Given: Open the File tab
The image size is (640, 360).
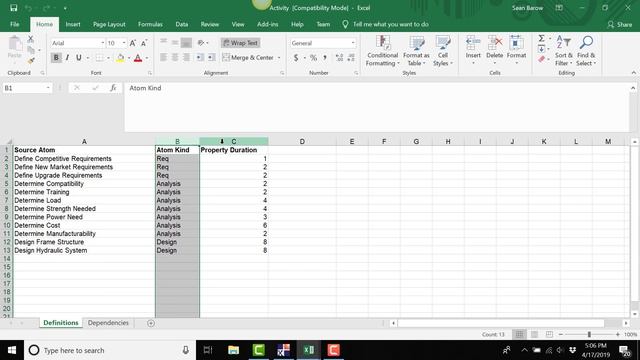Looking at the screenshot, I should coord(15,24).
